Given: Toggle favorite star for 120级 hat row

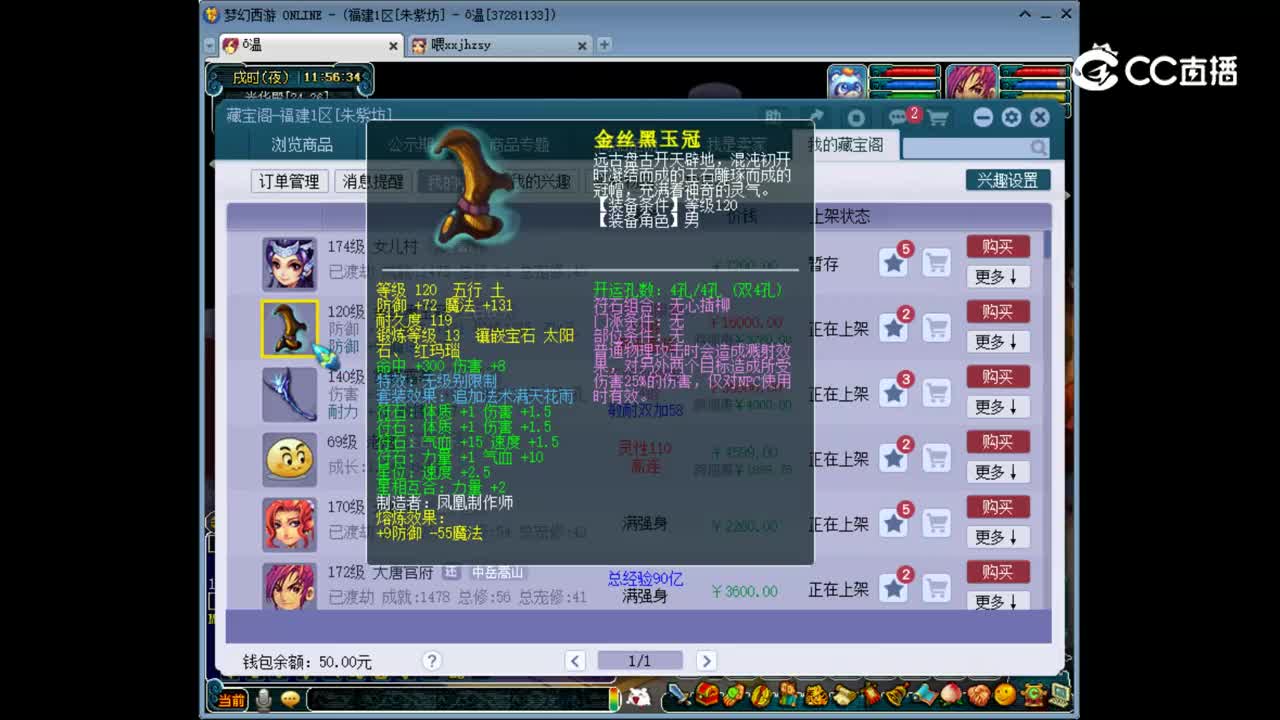Looking at the screenshot, I should 894,328.
